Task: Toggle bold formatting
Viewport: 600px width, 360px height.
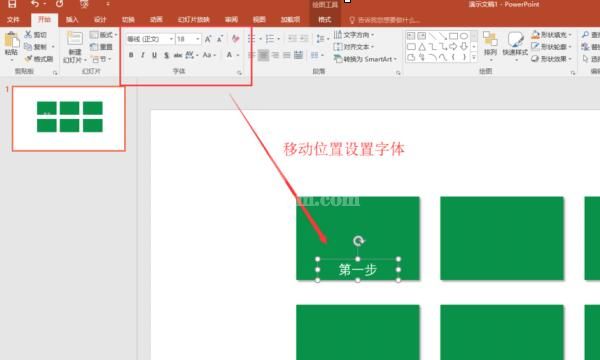Action: (x=131, y=55)
